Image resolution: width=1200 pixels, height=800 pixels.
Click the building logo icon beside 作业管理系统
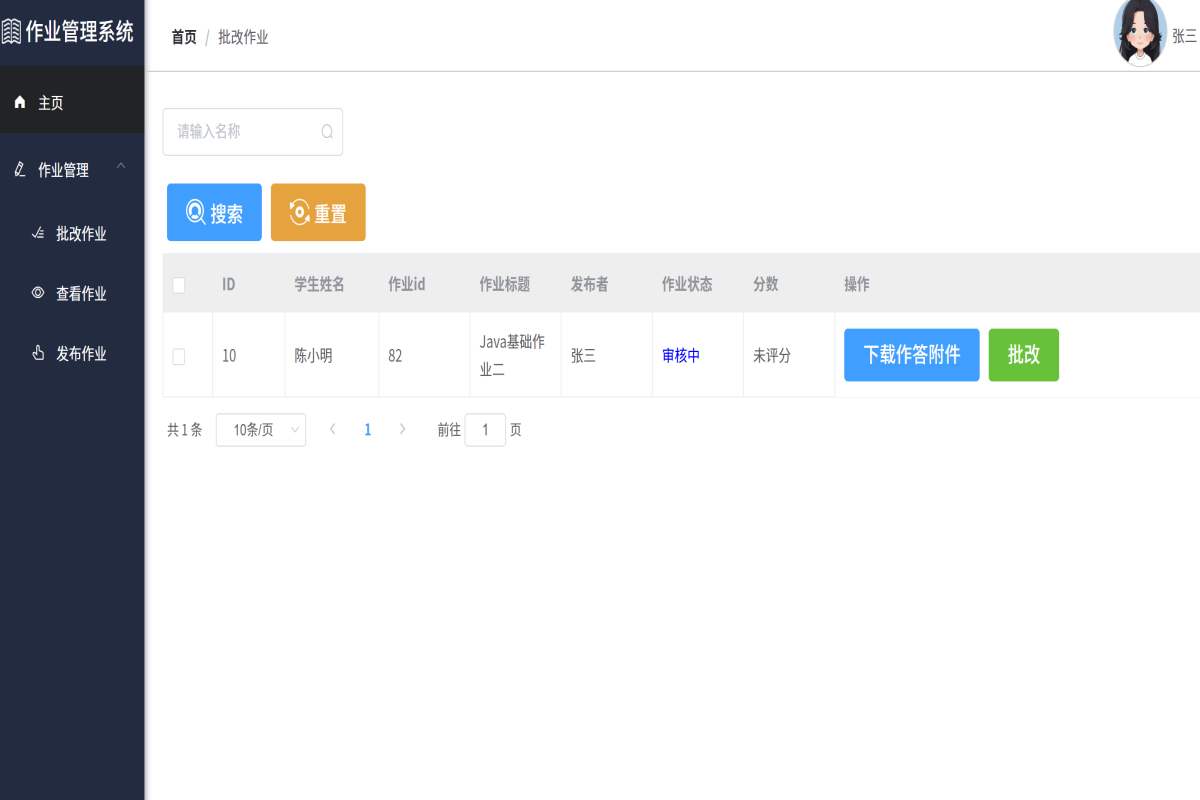[11, 32]
